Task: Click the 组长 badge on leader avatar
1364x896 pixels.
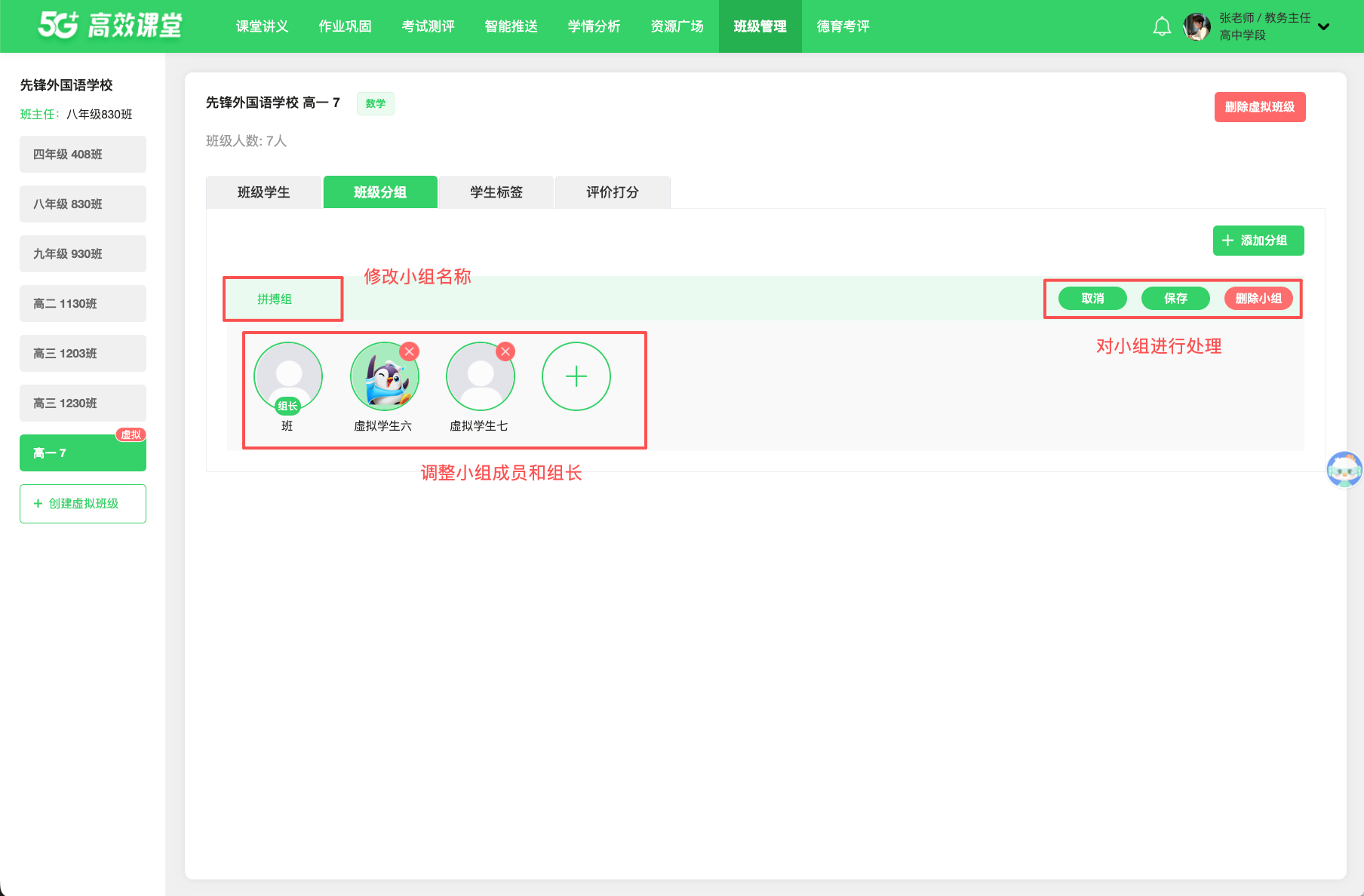Action: pyautogui.click(x=288, y=406)
